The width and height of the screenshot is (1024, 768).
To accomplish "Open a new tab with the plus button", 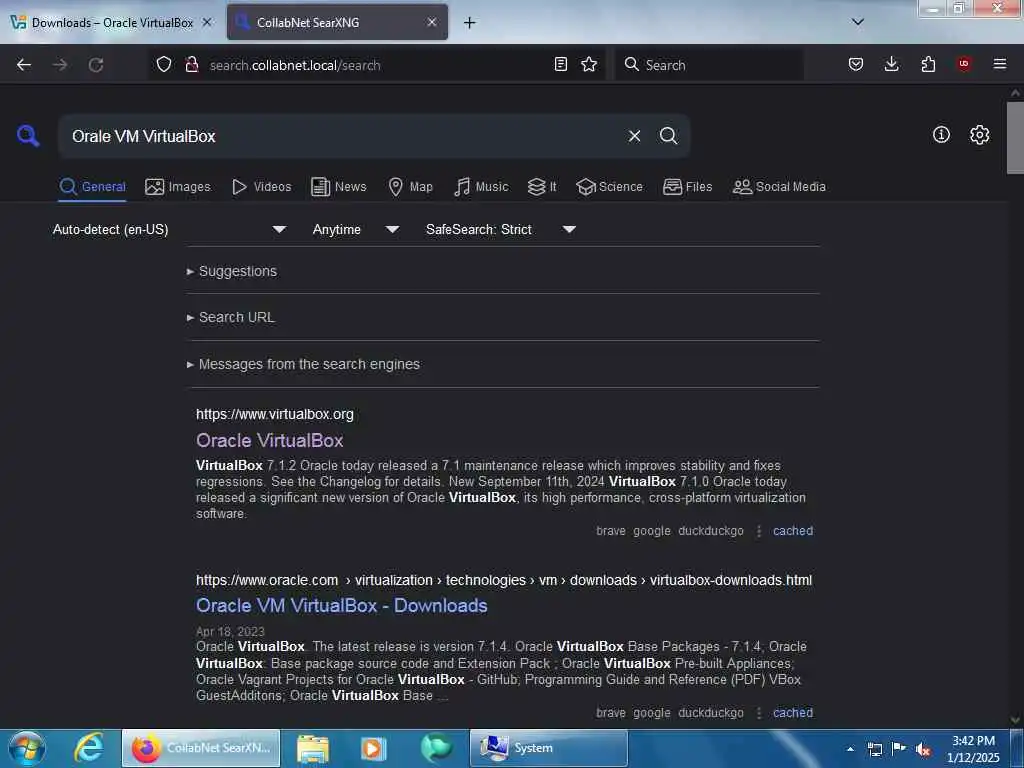I will [x=470, y=23].
